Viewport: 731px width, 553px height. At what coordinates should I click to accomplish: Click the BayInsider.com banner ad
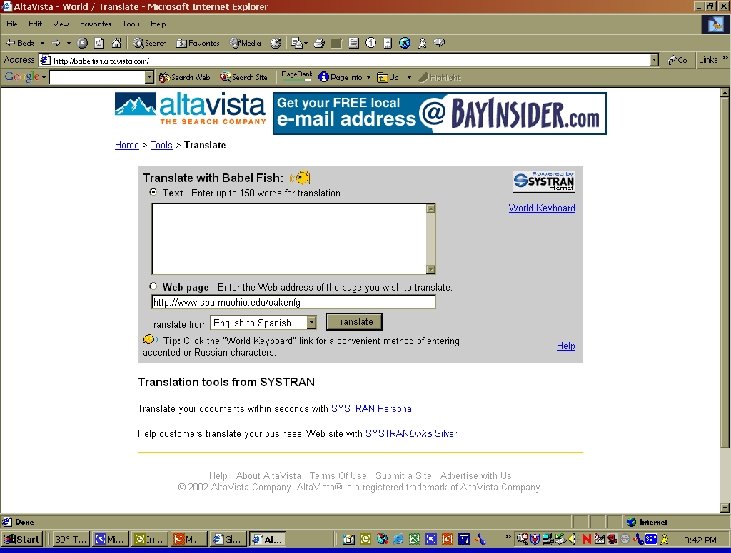[440, 113]
